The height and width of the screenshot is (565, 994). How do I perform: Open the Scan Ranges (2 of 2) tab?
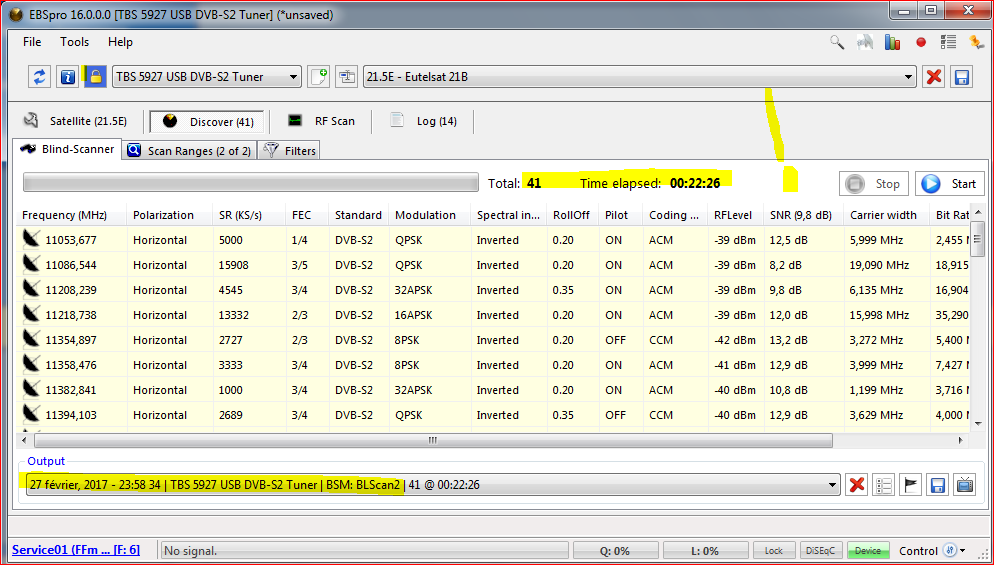click(190, 150)
